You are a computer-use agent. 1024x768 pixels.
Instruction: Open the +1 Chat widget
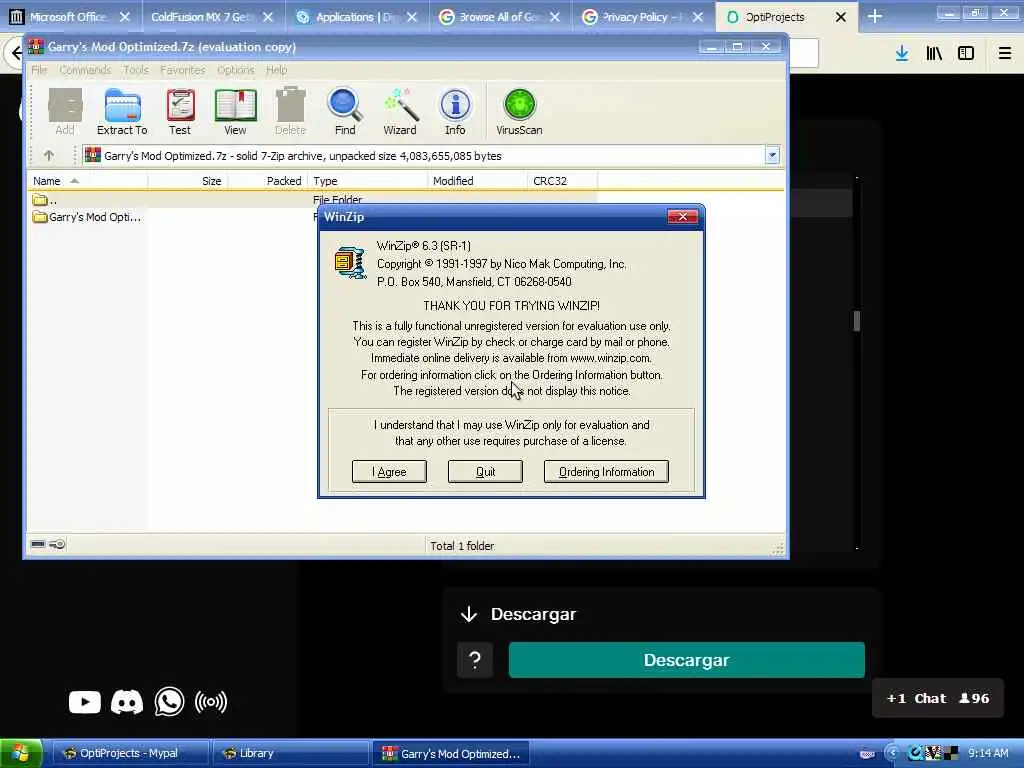(x=938, y=698)
